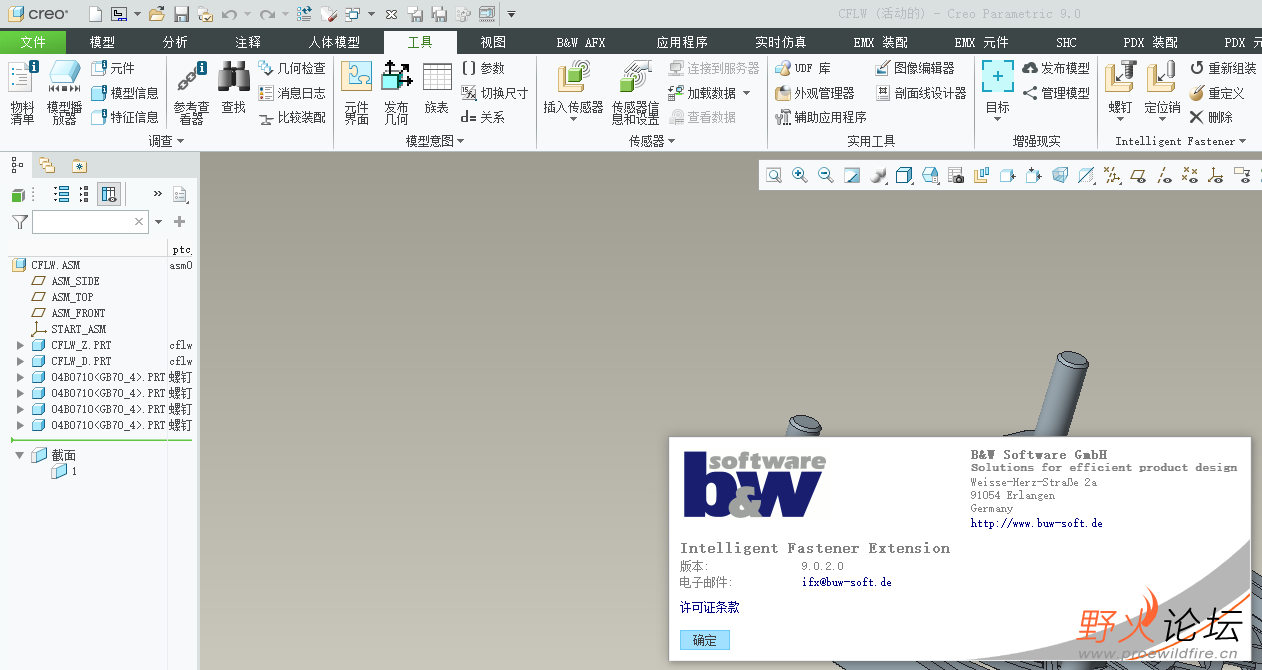Open the UDF 库 library
1262x670 pixels.
[x=804, y=68]
